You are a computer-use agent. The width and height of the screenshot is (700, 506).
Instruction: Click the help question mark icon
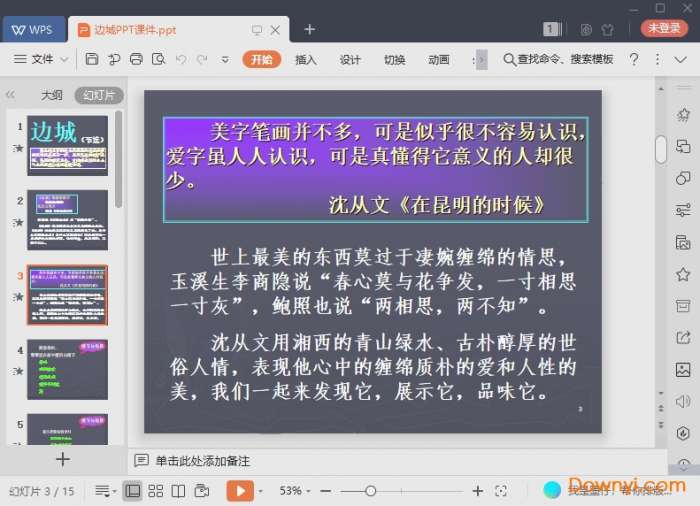pos(634,60)
